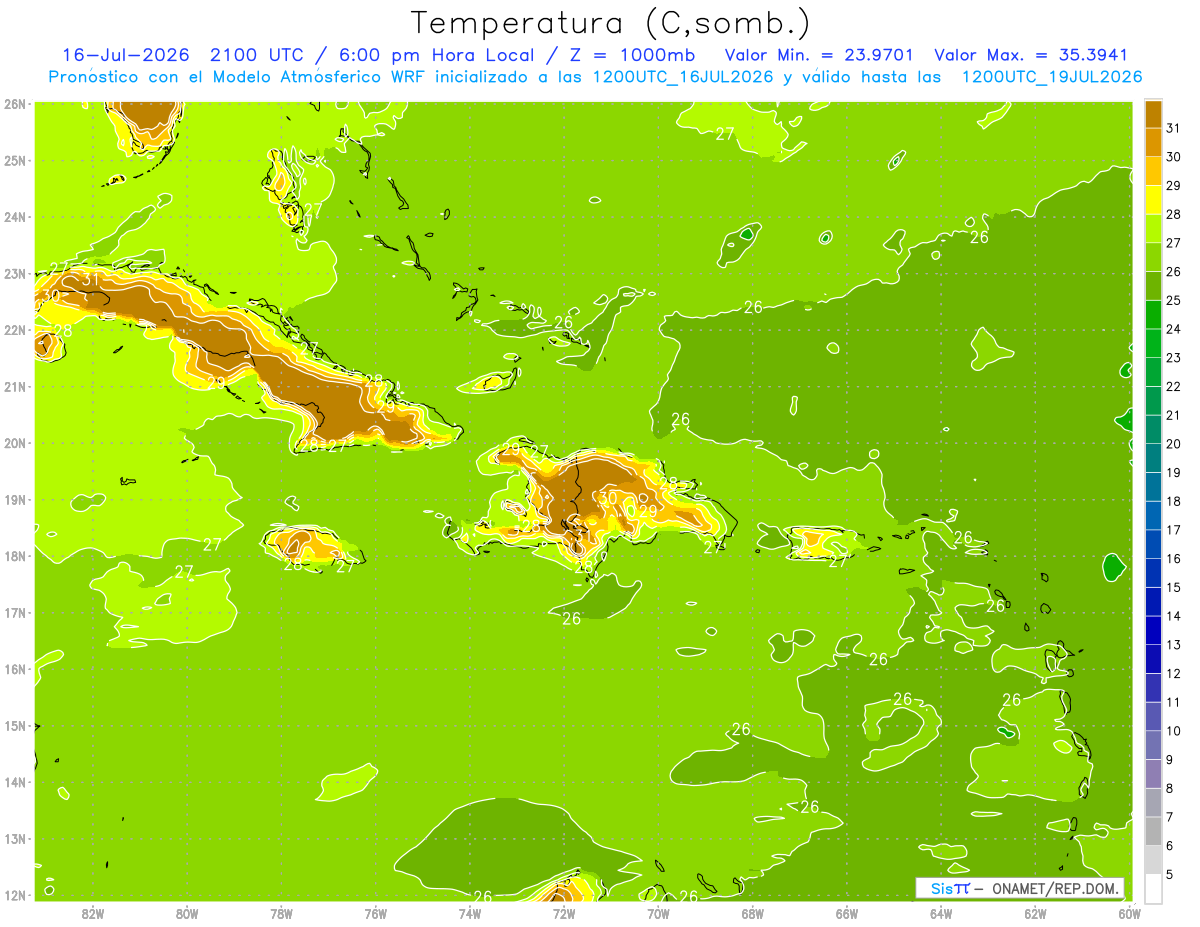Click the 'Z = 1000mb' level text

631,55
